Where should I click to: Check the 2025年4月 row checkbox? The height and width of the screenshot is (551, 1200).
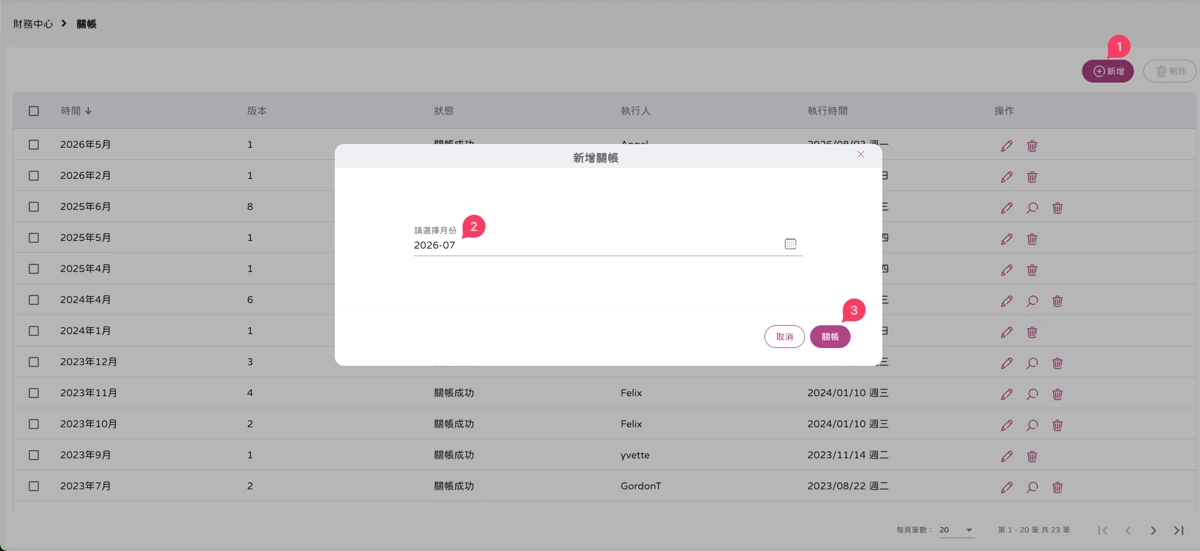coord(34,269)
